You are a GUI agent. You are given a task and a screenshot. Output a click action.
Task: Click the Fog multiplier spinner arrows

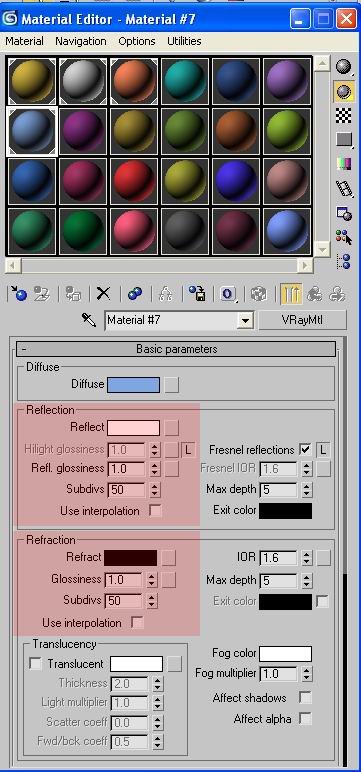[307, 673]
